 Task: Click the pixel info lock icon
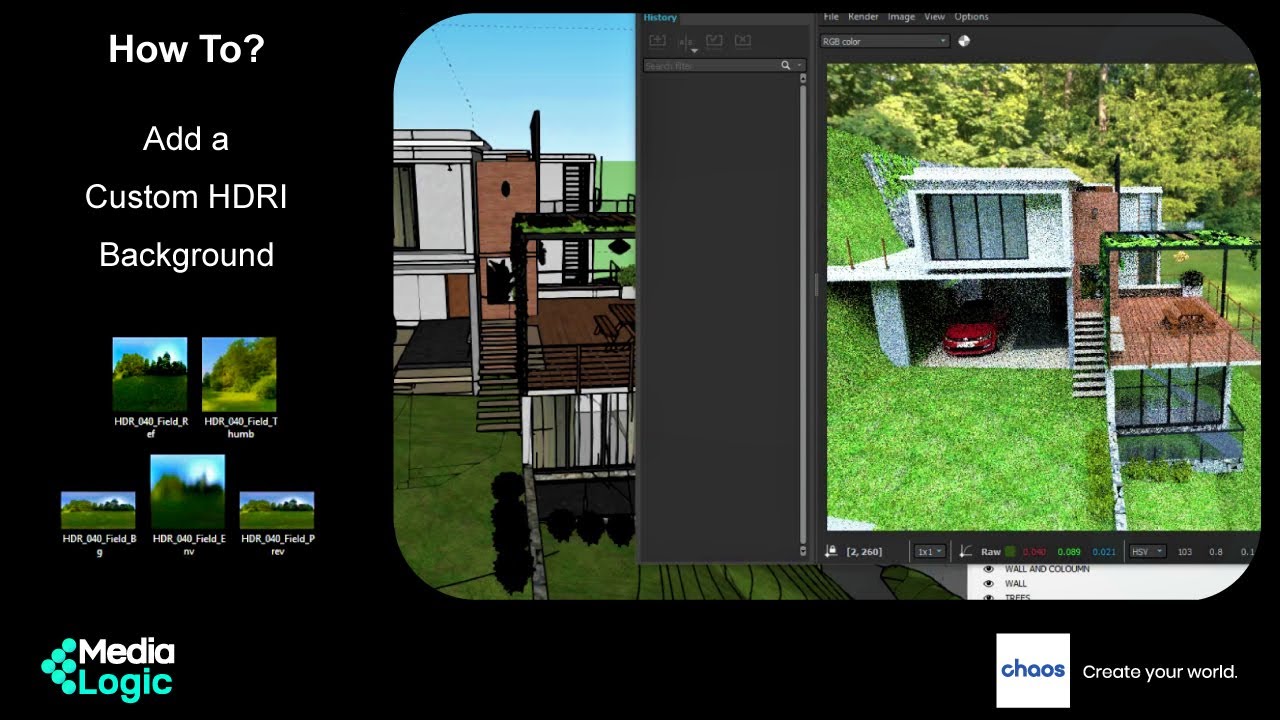[831, 551]
